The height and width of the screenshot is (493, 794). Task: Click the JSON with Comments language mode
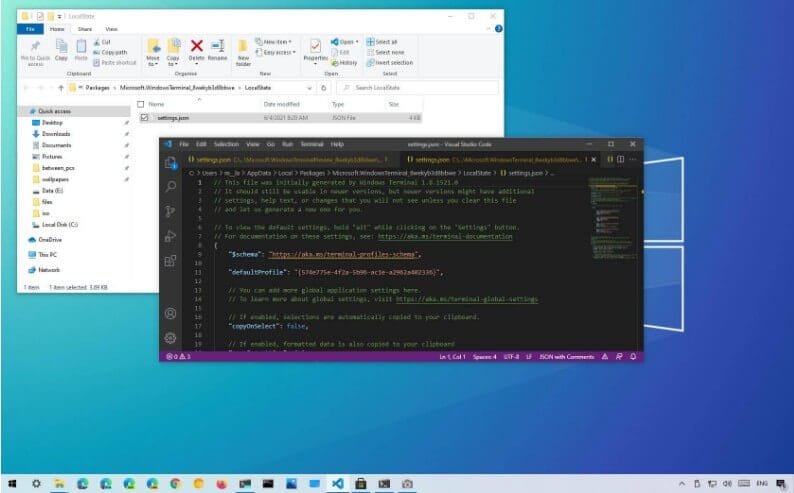[567, 356]
